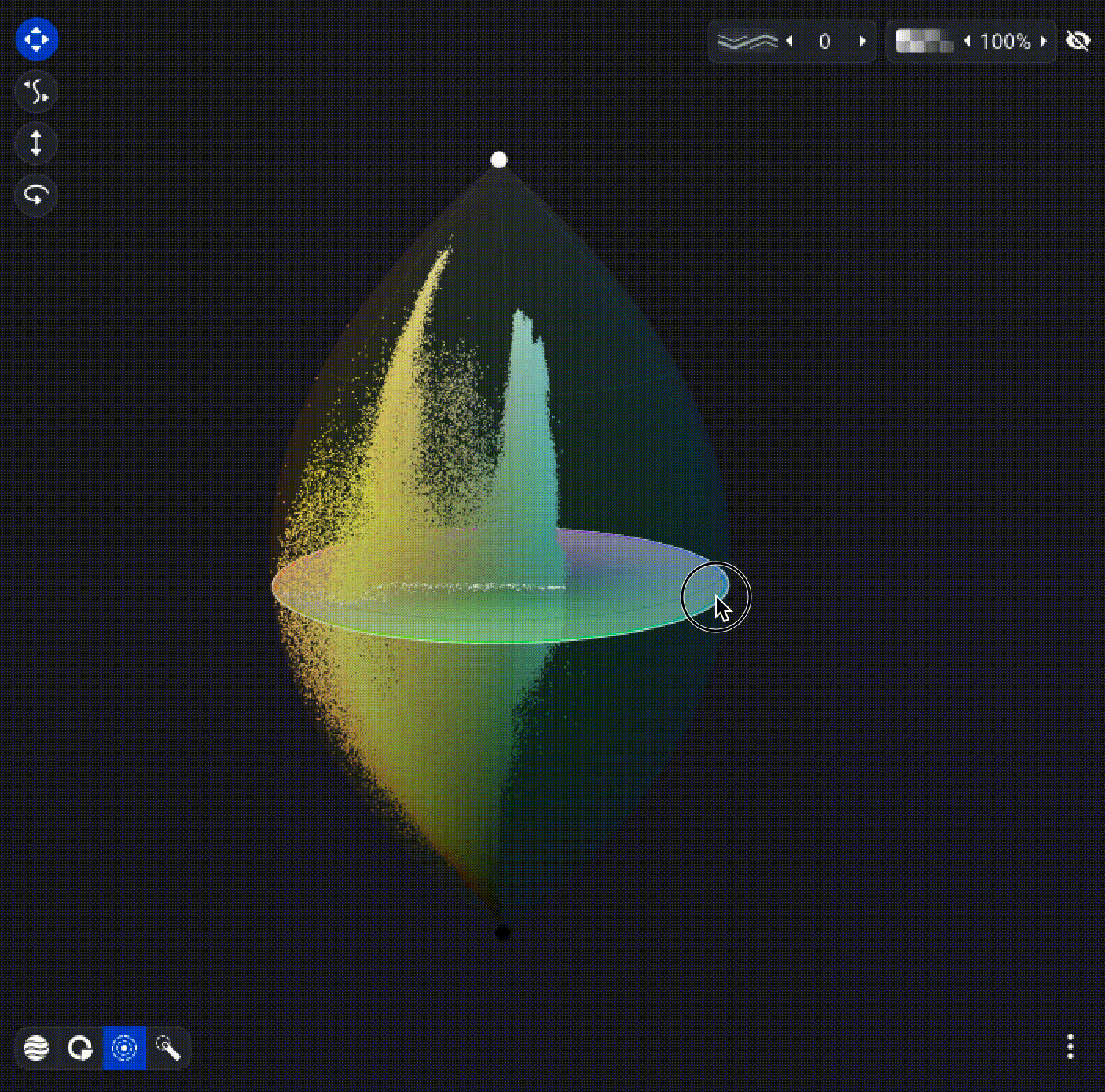Click the white point at top
The width and height of the screenshot is (1105, 1092).
498,160
